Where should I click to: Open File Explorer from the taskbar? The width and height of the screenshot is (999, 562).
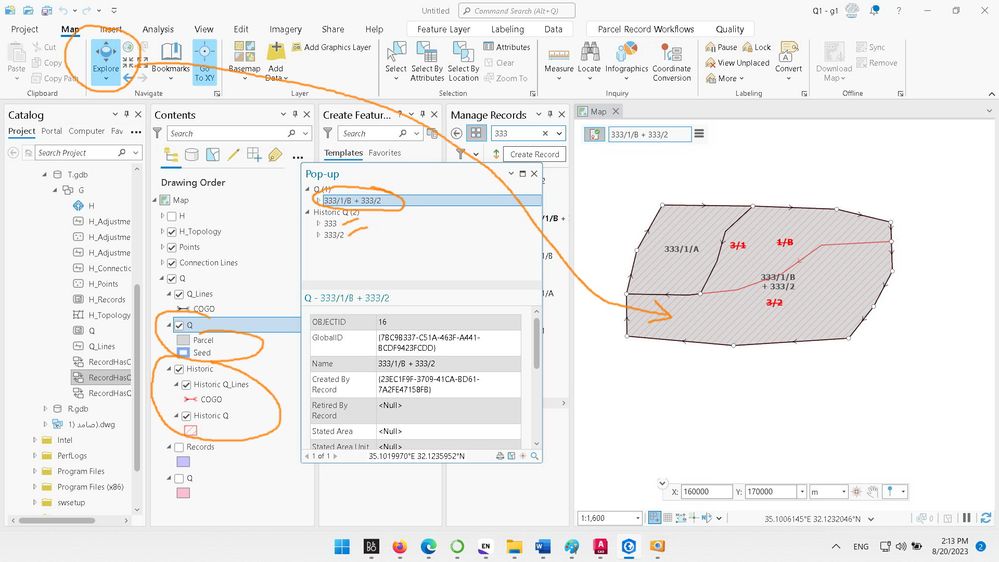514,546
